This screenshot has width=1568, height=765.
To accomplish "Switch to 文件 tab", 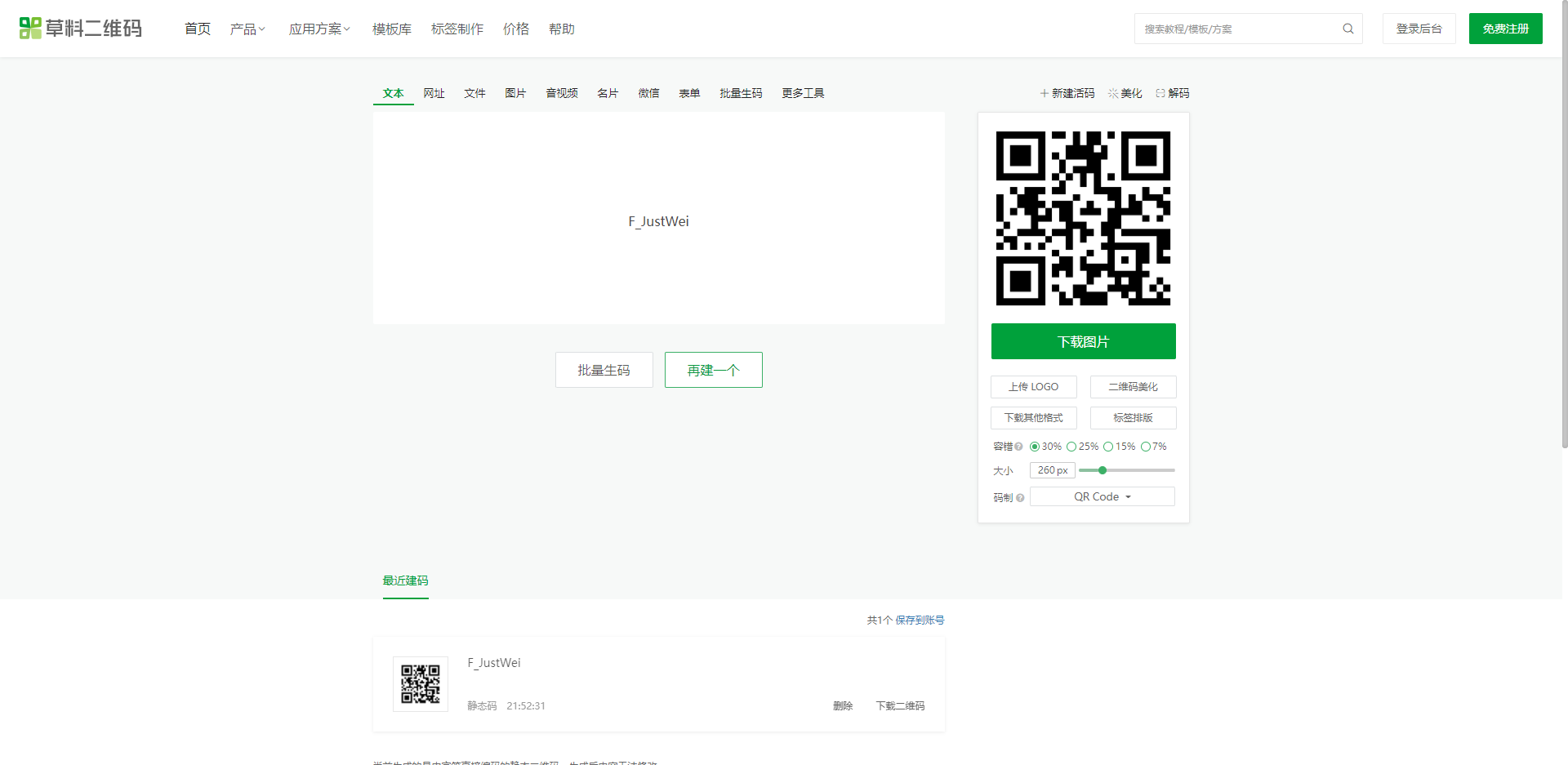I will coord(475,93).
